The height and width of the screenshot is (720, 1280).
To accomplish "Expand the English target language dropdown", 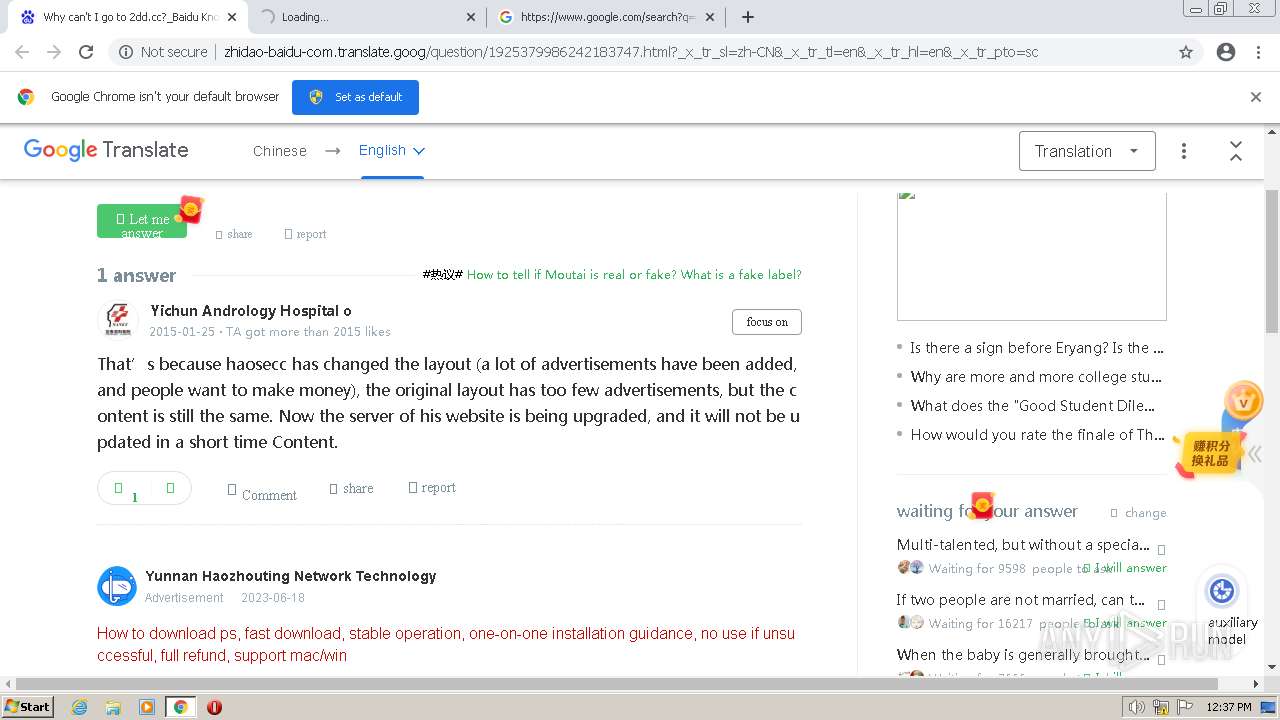I will 392,150.
